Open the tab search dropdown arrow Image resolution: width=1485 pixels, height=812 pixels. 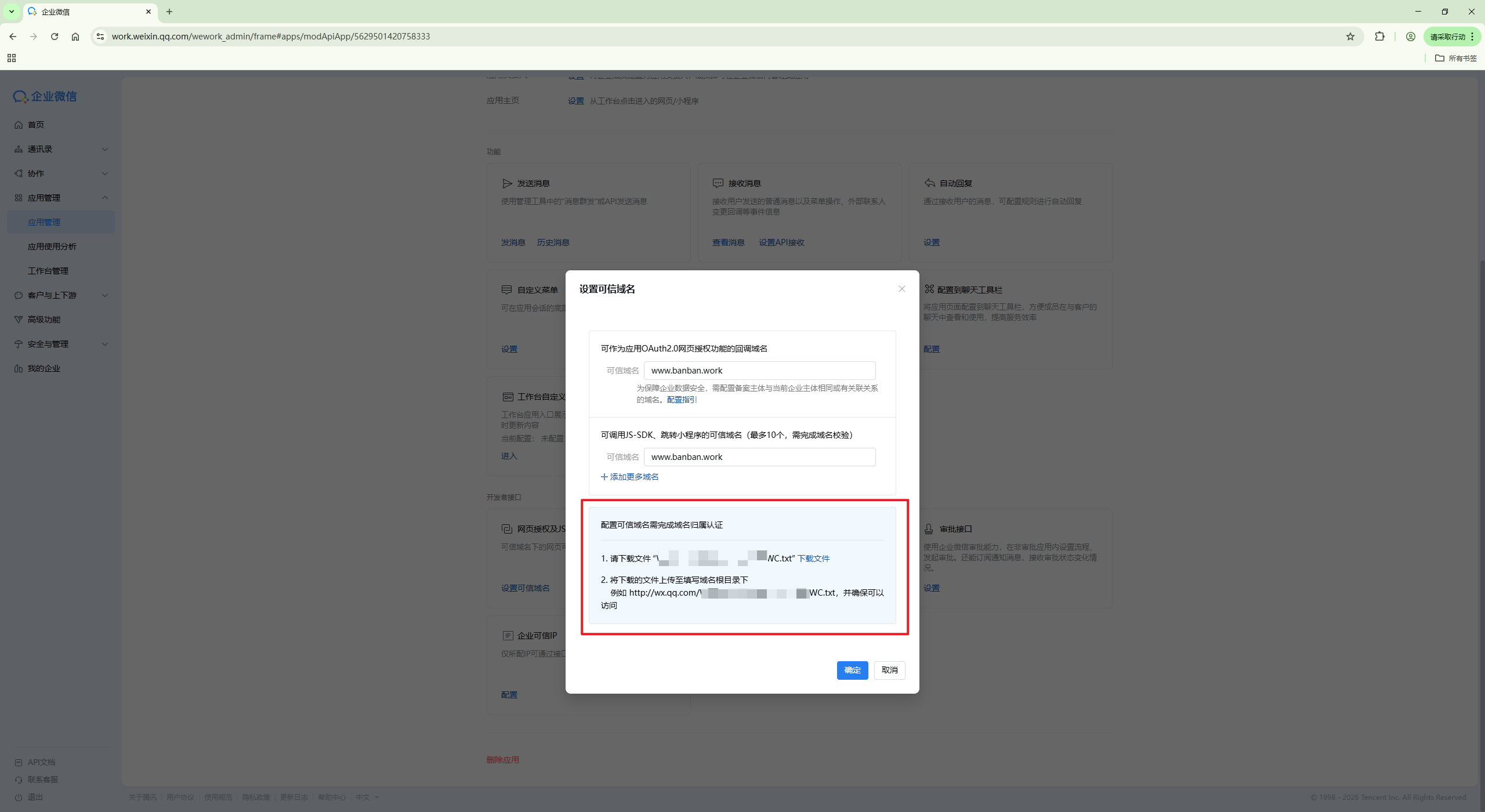pos(11,12)
